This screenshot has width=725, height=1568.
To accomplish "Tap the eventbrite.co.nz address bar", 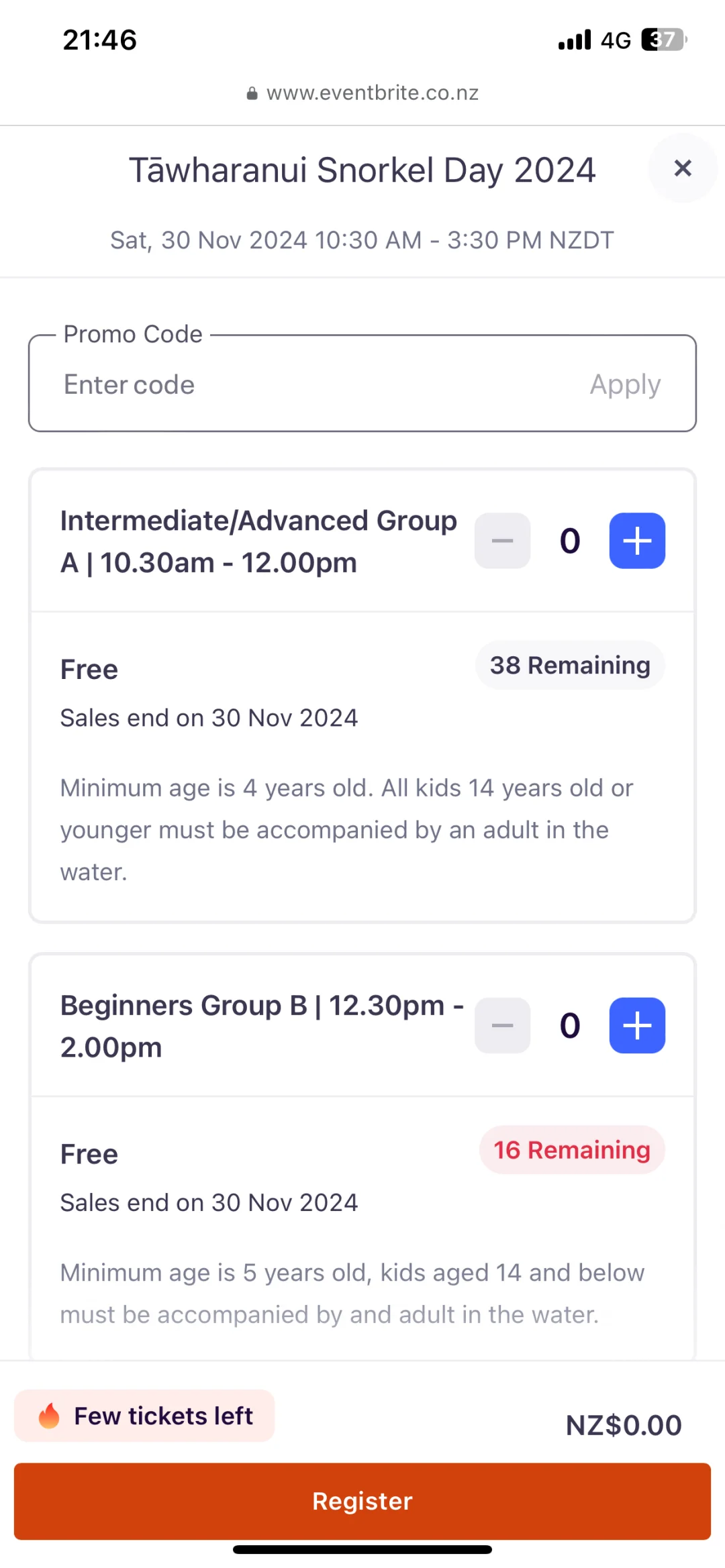I will (x=372, y=93).
